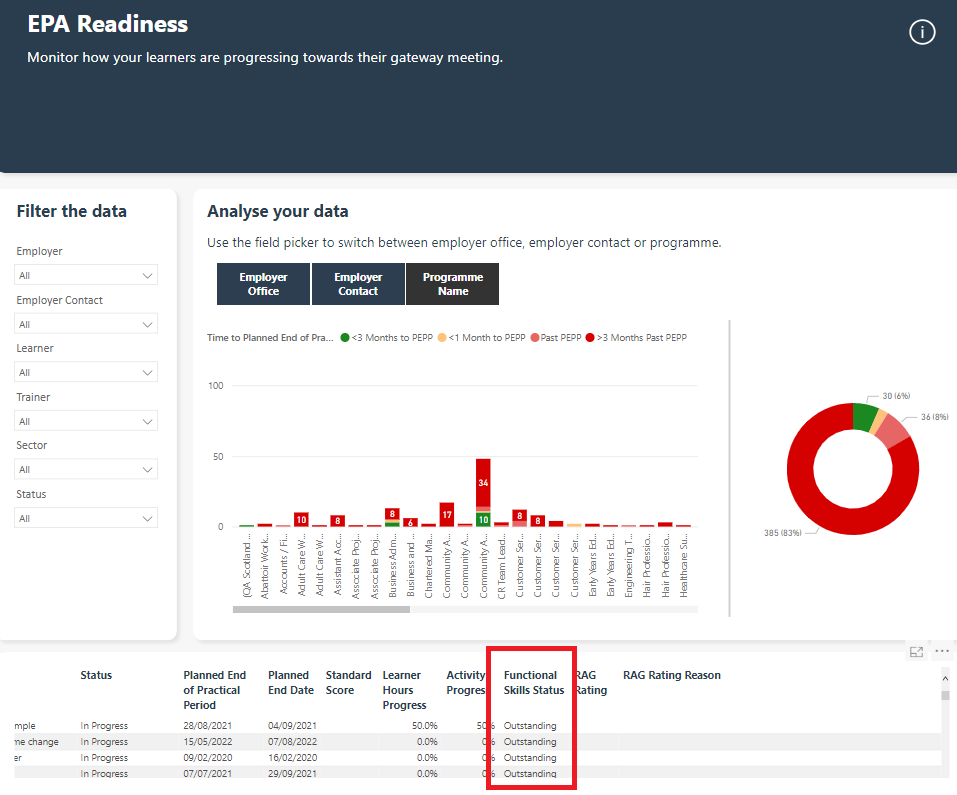Click the table scroll up arrow
Viewport: 957px width, 795px height.
point(945,678)
